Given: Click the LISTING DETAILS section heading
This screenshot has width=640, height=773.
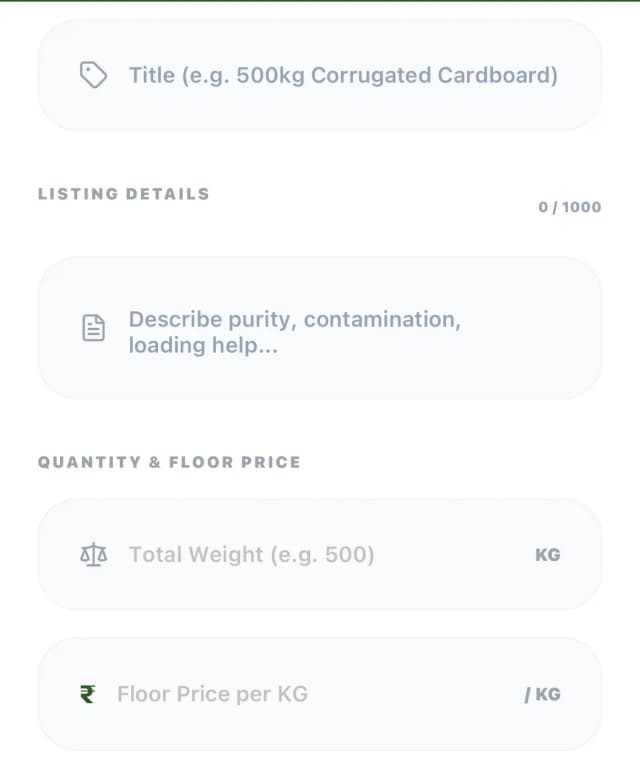Looking at the screenshot, I should tap(124, 194).
